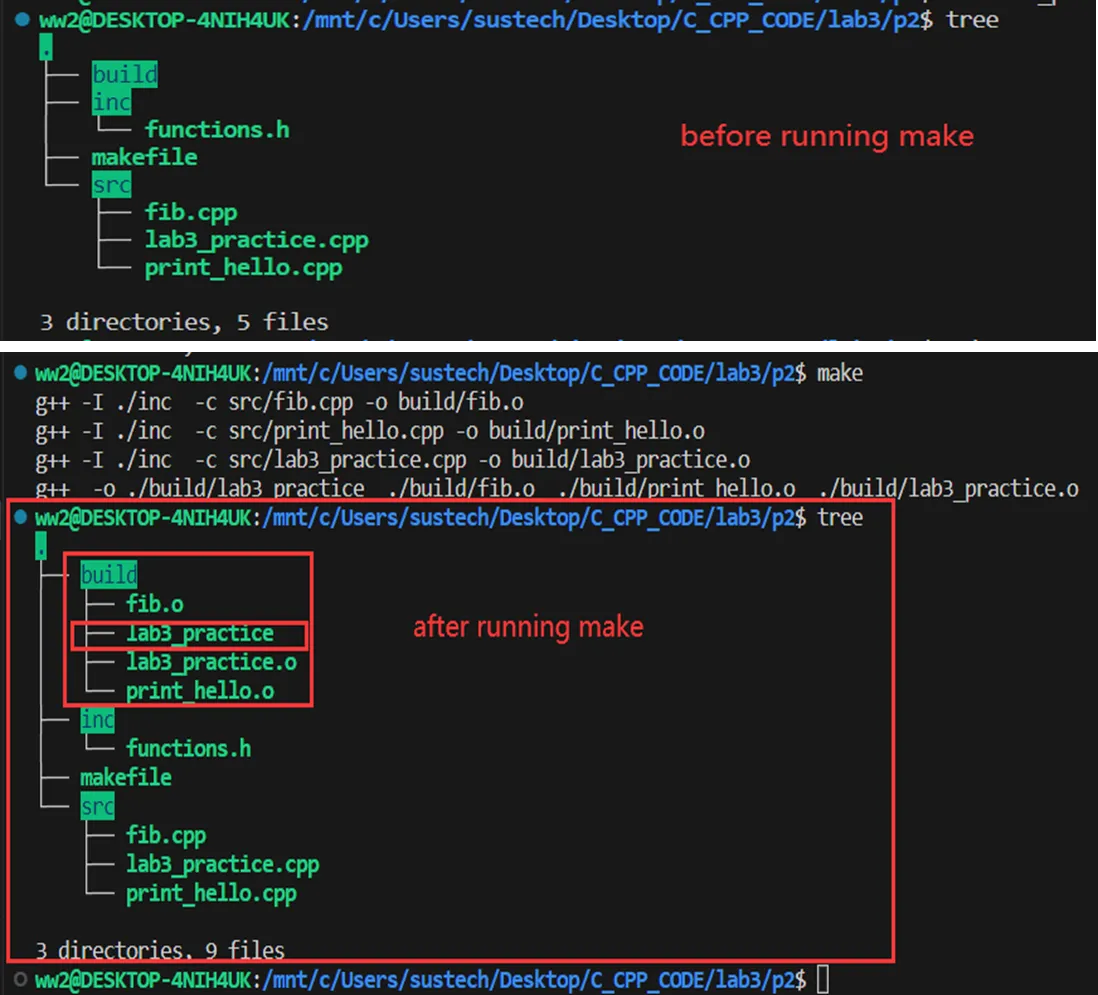The height and width of the screenshot is (995, 1098).
Task: Click the empty build folder in the before-make tree
Action: [x=124, y=74]
